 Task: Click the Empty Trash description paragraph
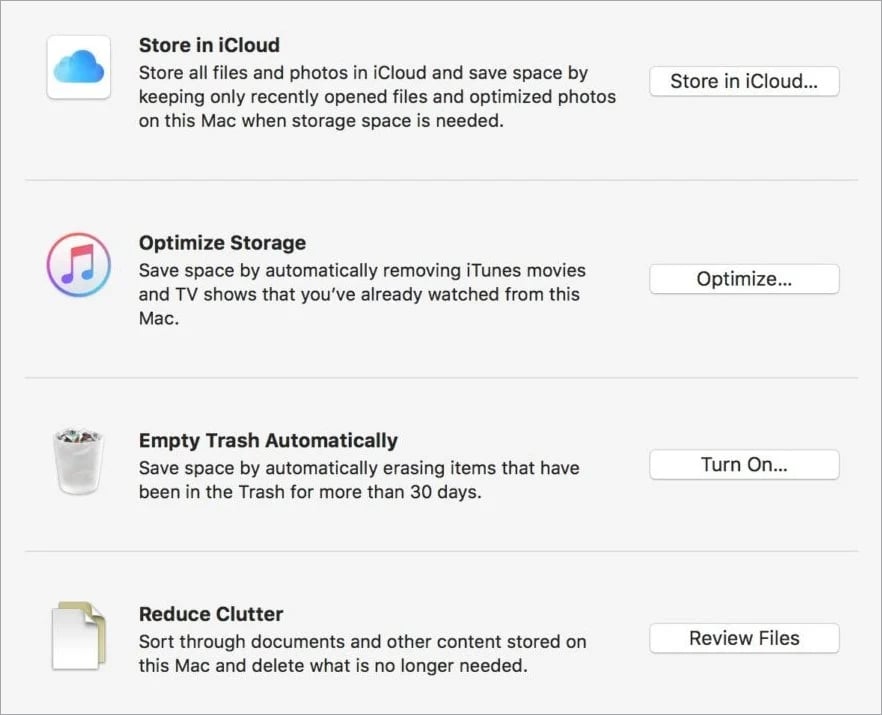click(x=358, y=480)
